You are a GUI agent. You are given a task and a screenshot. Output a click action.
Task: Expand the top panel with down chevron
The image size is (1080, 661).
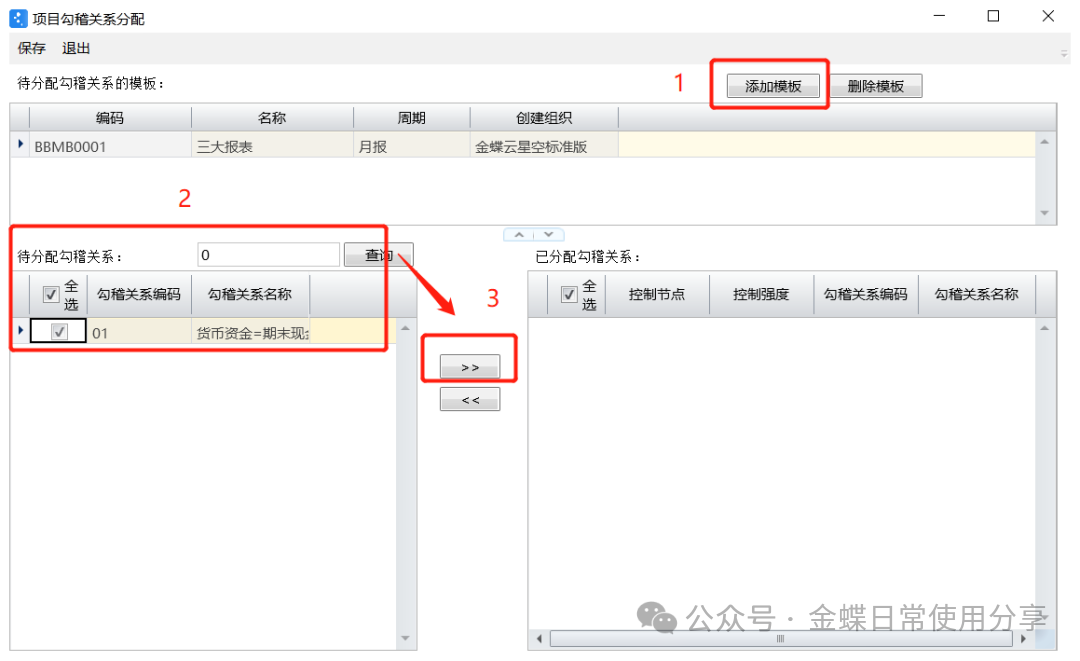click(547, 235)
